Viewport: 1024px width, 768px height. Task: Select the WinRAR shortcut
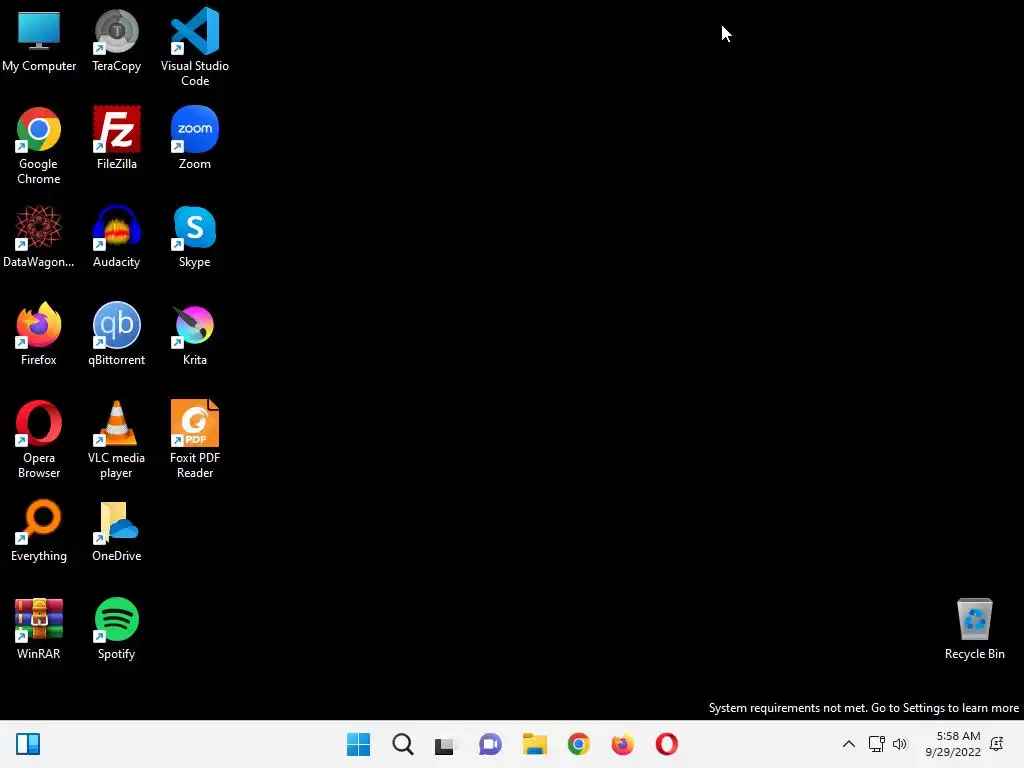39,629
